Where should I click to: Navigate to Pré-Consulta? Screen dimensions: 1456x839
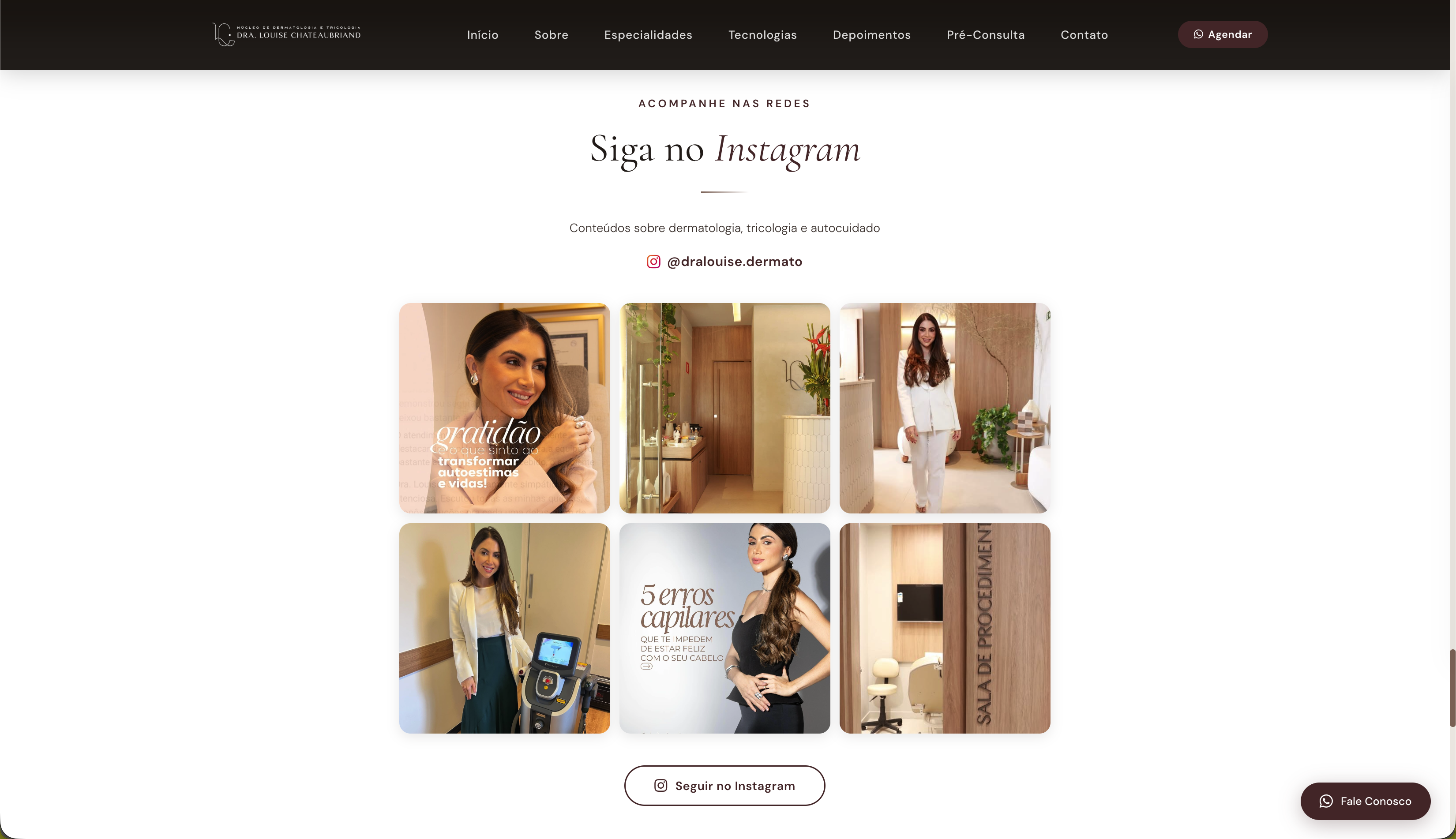click(986, 34)
